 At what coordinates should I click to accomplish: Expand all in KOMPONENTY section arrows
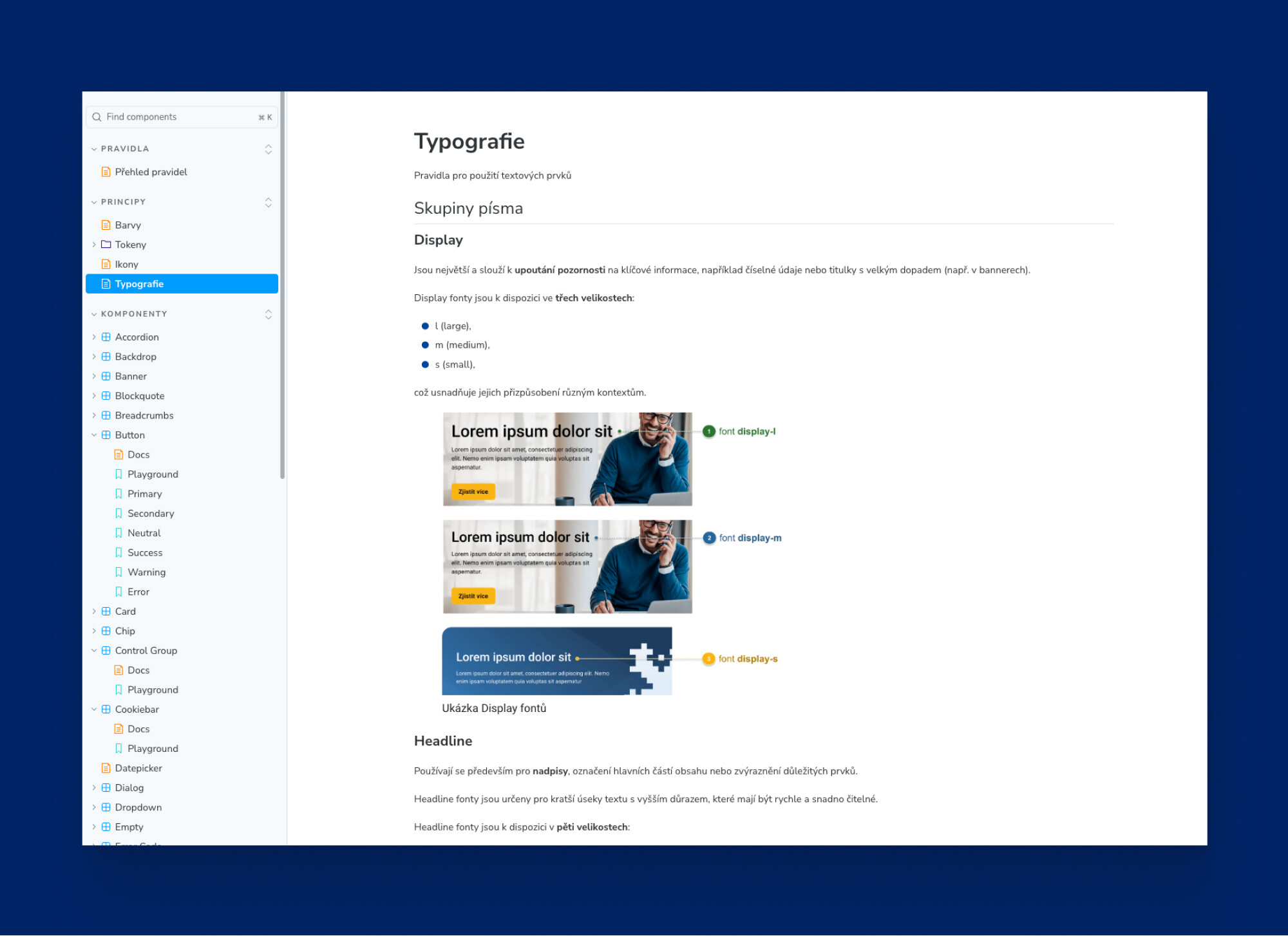[269, 314]
